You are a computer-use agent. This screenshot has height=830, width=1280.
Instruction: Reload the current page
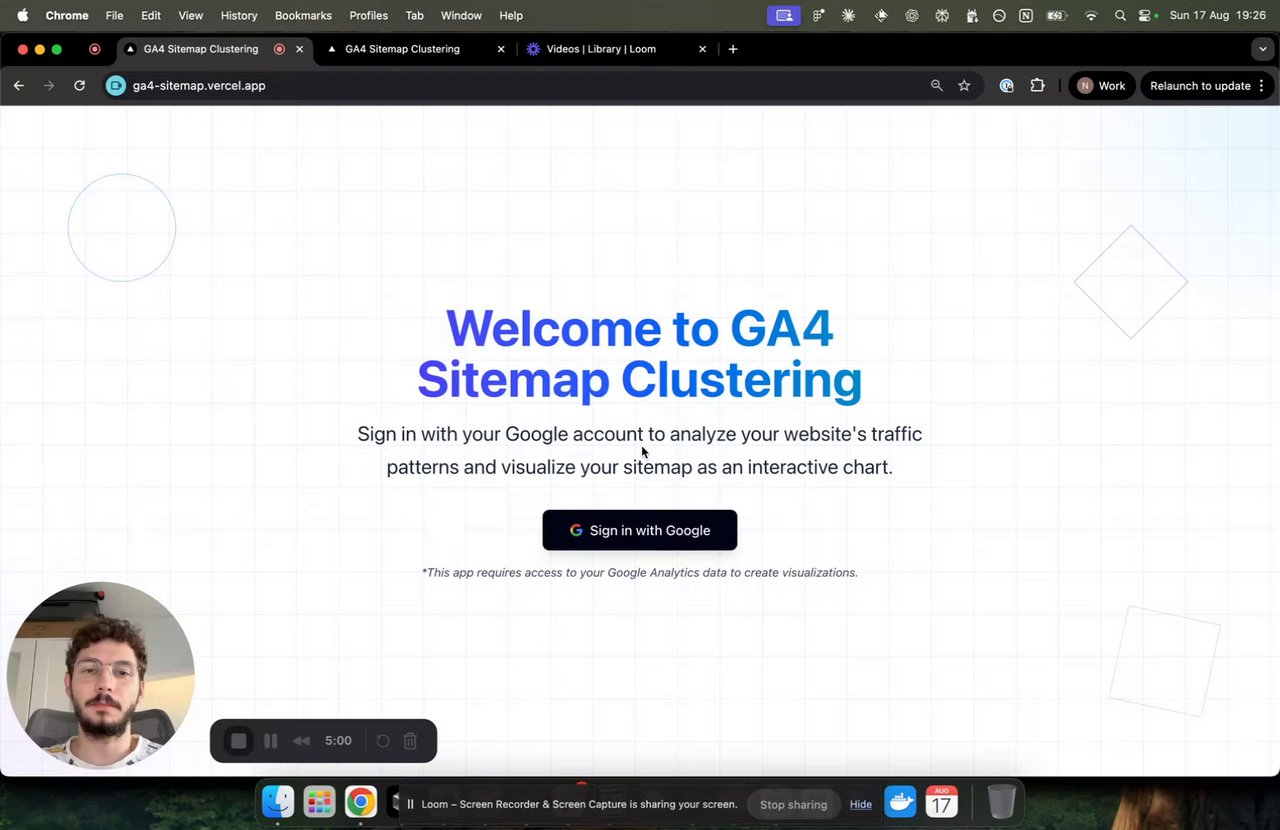pyautogui.click(x=79, y=86)
